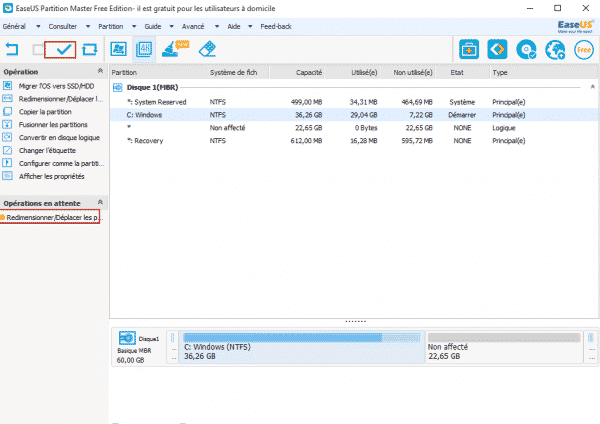
Task: Click the Disque 1(MBR) header disk icon
Action: point(117,88)
